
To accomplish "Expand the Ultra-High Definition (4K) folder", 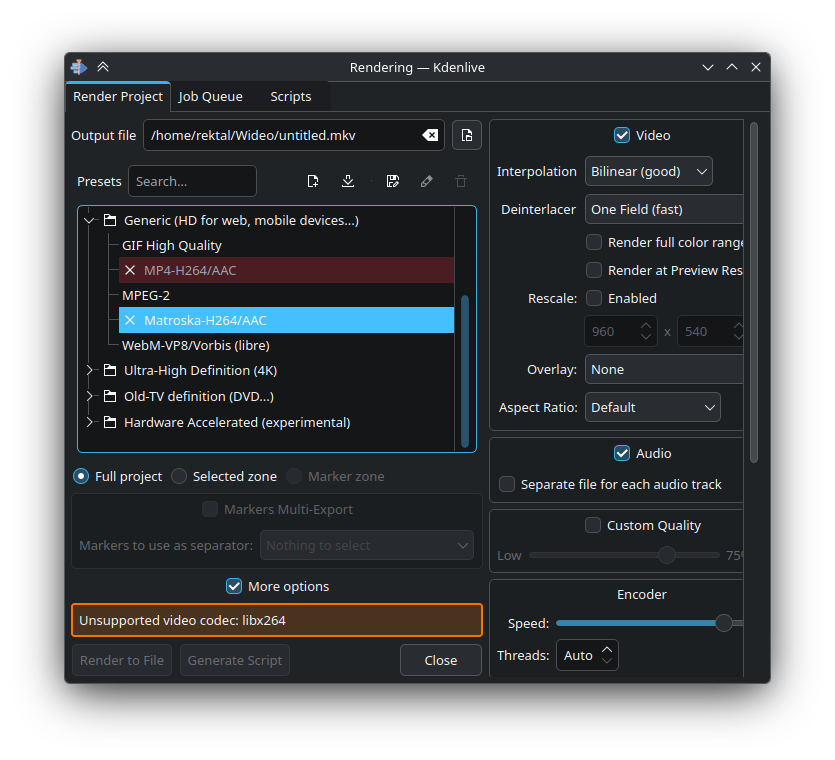I will tap(89, 370).
